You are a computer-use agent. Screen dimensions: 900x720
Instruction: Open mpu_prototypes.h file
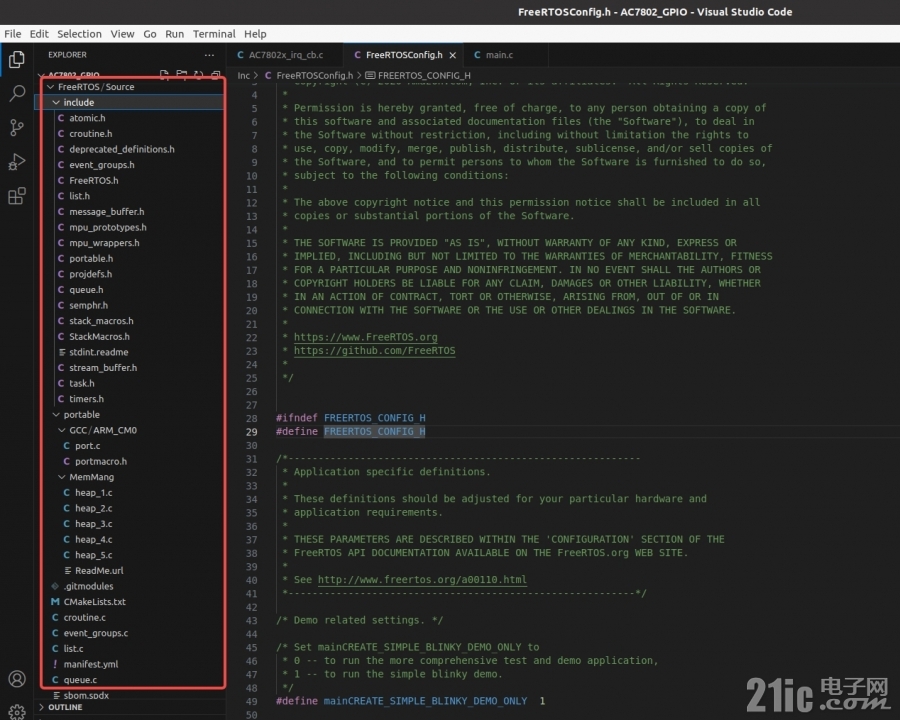click(108, 227)
